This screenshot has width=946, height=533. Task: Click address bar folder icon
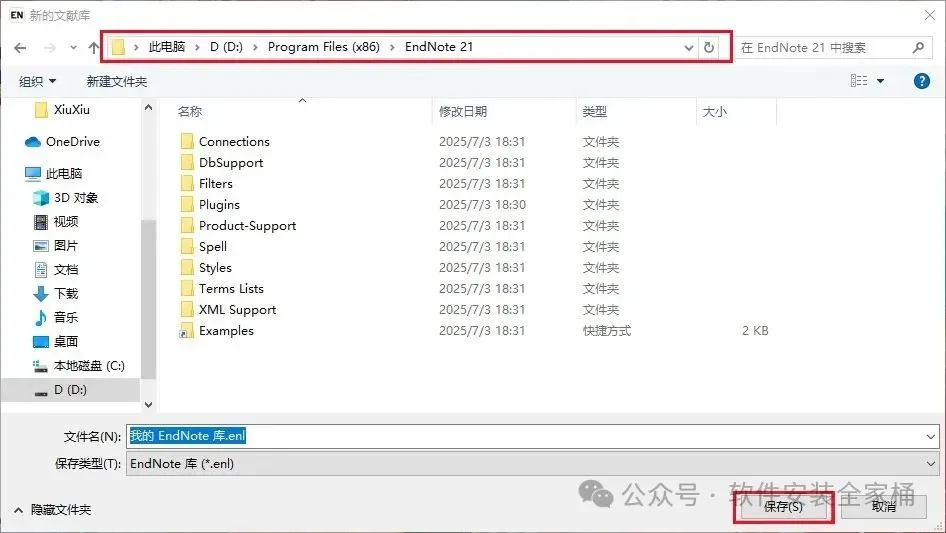(x=118, y=47)
